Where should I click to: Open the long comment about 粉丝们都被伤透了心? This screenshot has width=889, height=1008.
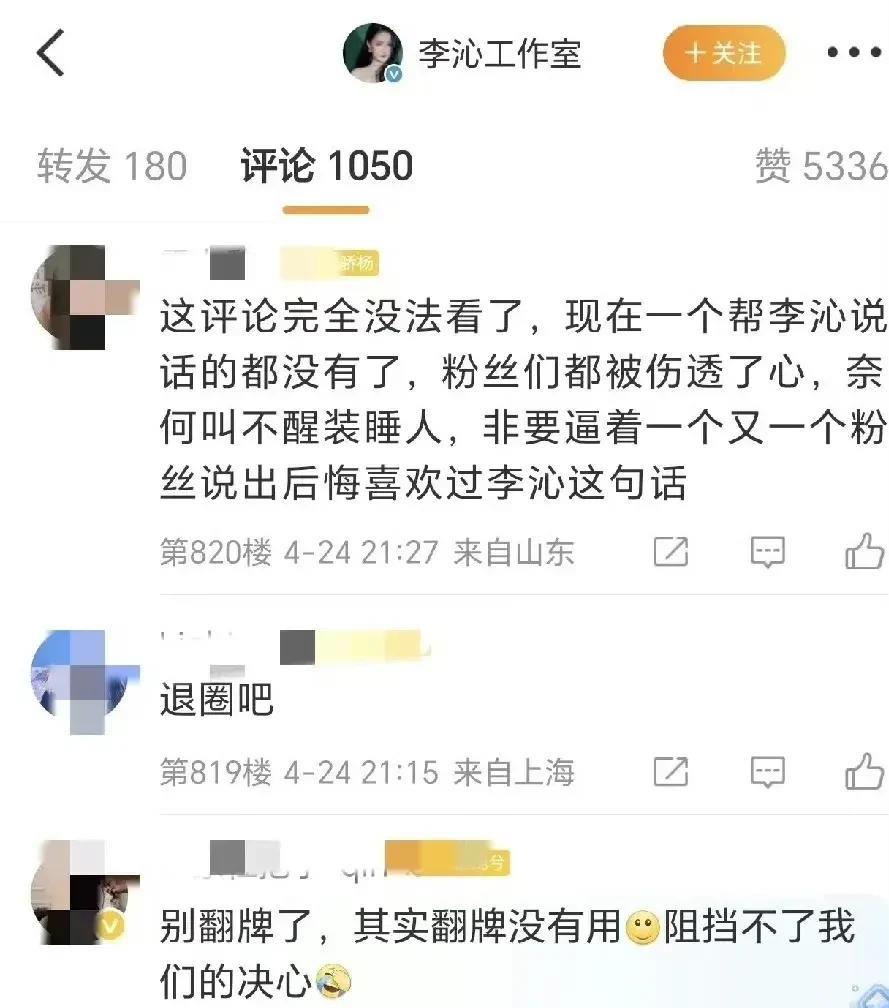click(x=523, y=399)
